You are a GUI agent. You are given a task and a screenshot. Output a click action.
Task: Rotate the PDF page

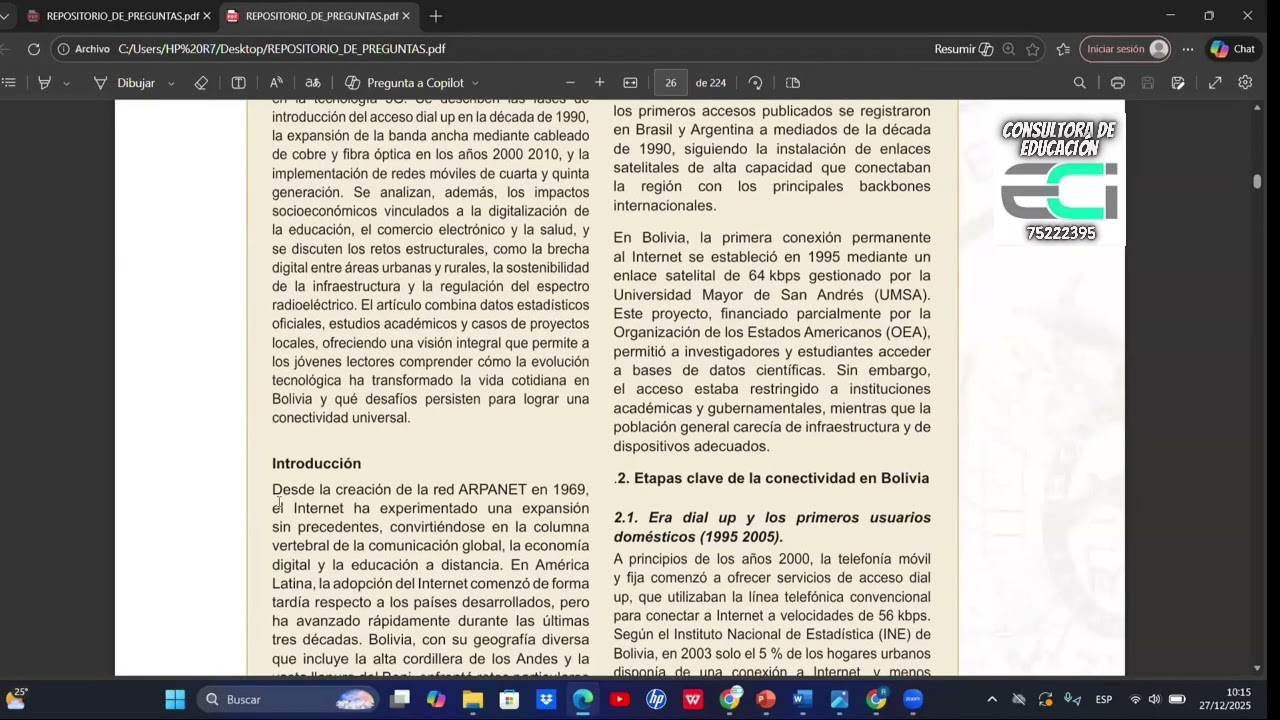point(755,83)
